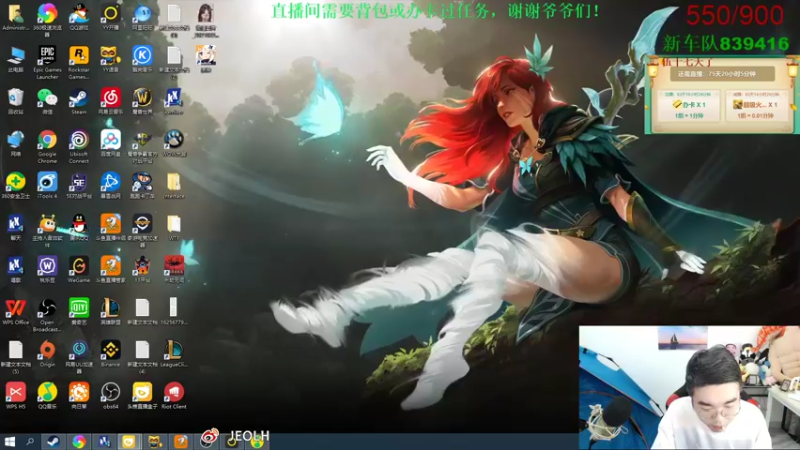Click the 超级火 x1 gift card in overlay
The width and height of the screenshot is (800, 450).
point(756,106)
